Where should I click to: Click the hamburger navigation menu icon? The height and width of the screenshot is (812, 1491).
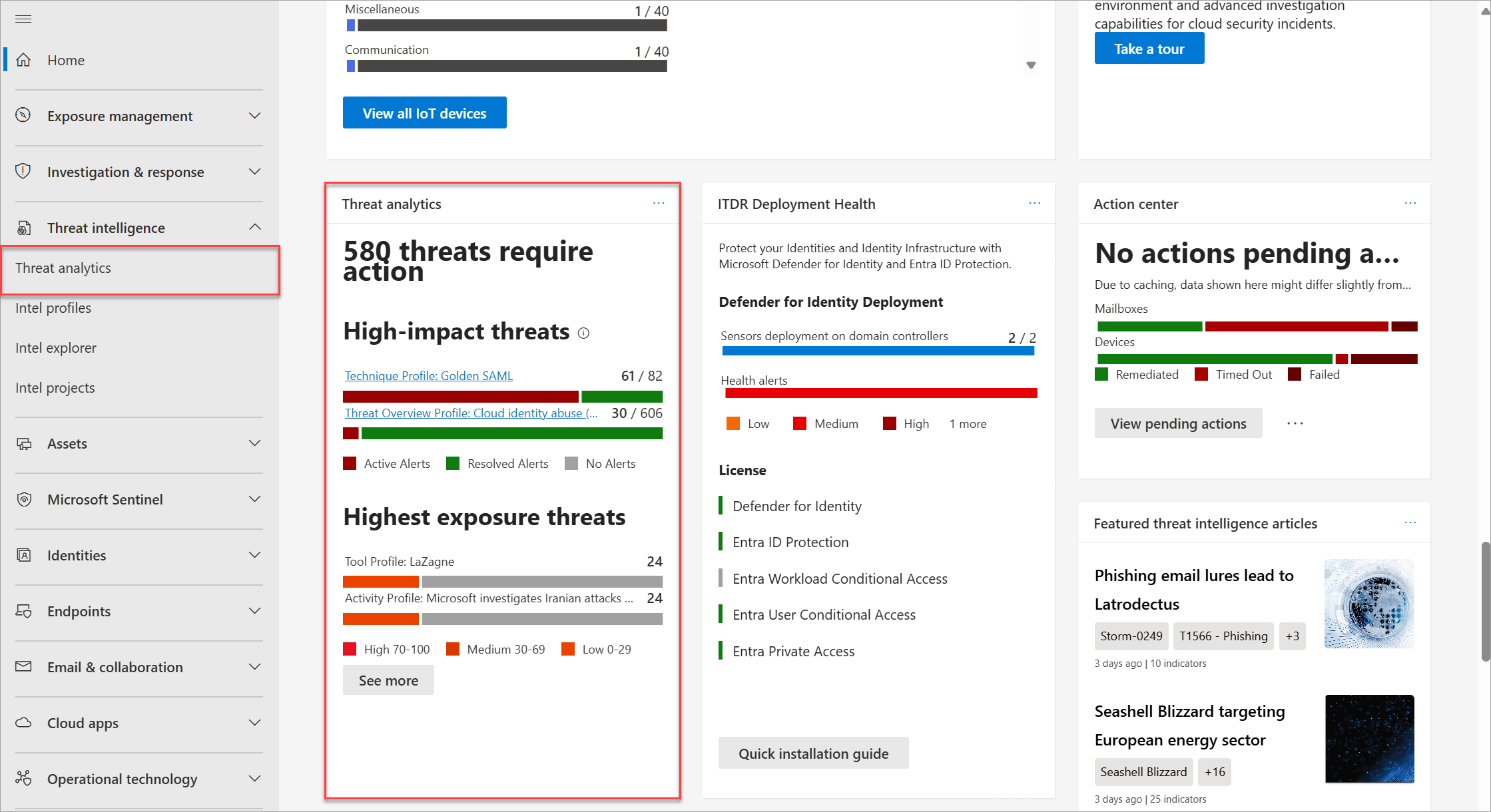(x=23, y=19)
